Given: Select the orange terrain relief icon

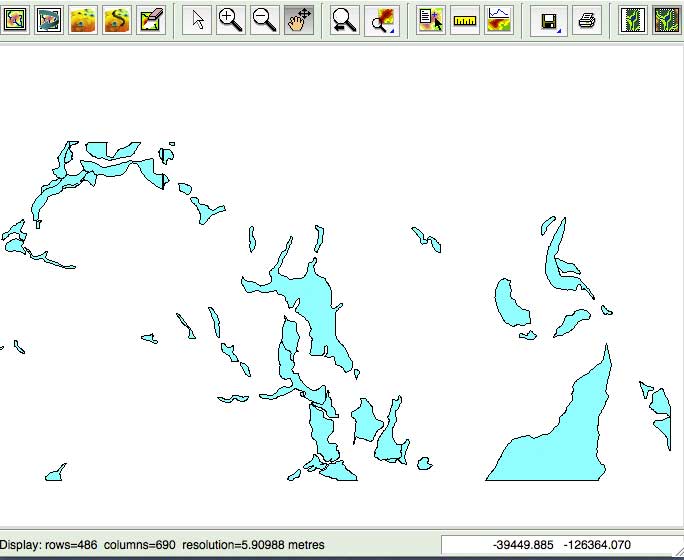Looking at the screenshot, I should tap(83, 20).
